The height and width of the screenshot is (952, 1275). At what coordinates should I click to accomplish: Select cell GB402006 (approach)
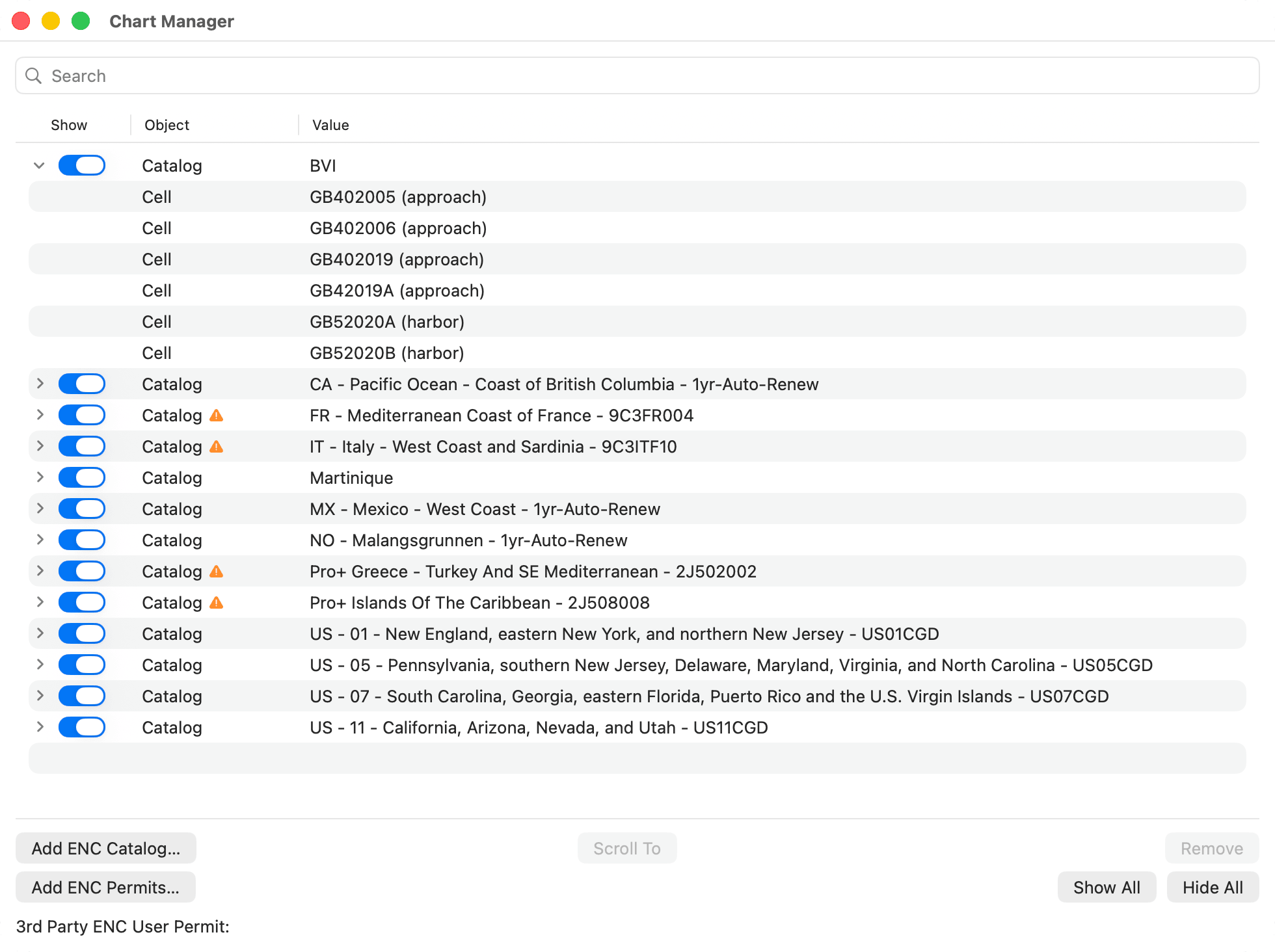637,228
